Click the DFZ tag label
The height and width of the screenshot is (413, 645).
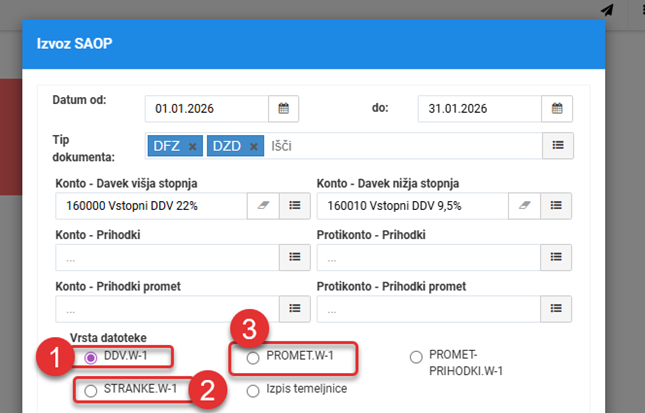pos(167,146)
